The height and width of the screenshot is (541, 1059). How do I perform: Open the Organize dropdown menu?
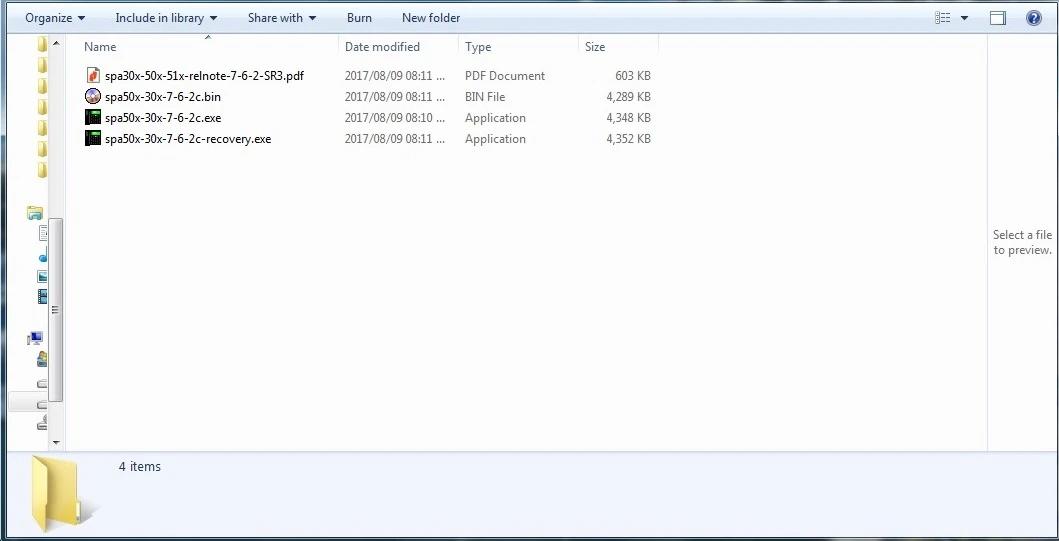coord(55,18)
